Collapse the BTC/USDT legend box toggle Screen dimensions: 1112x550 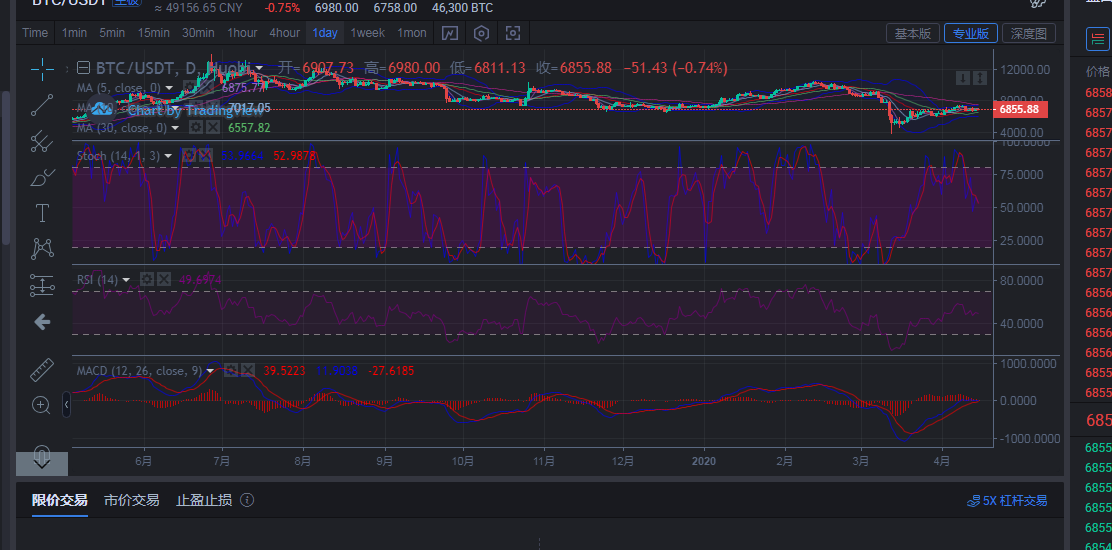[x=83, y=68]
